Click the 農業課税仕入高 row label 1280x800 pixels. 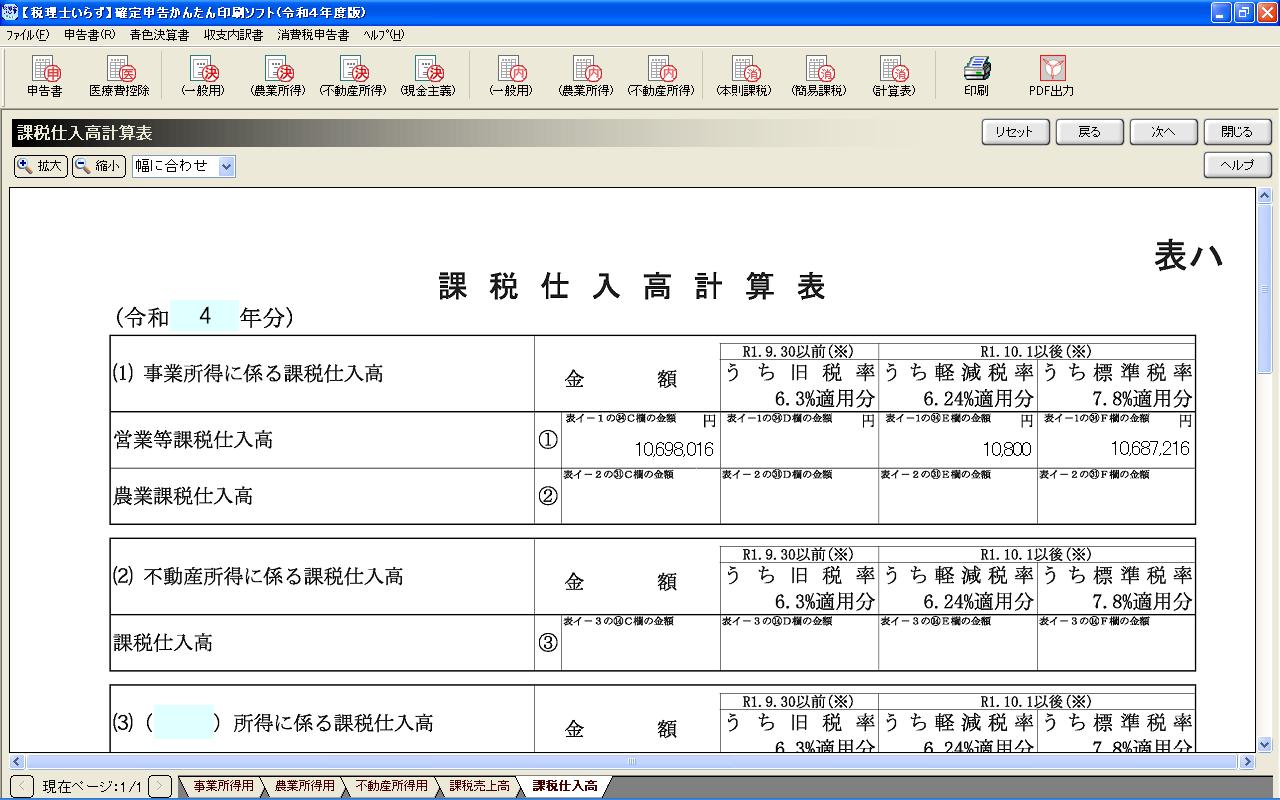[183, 496]
